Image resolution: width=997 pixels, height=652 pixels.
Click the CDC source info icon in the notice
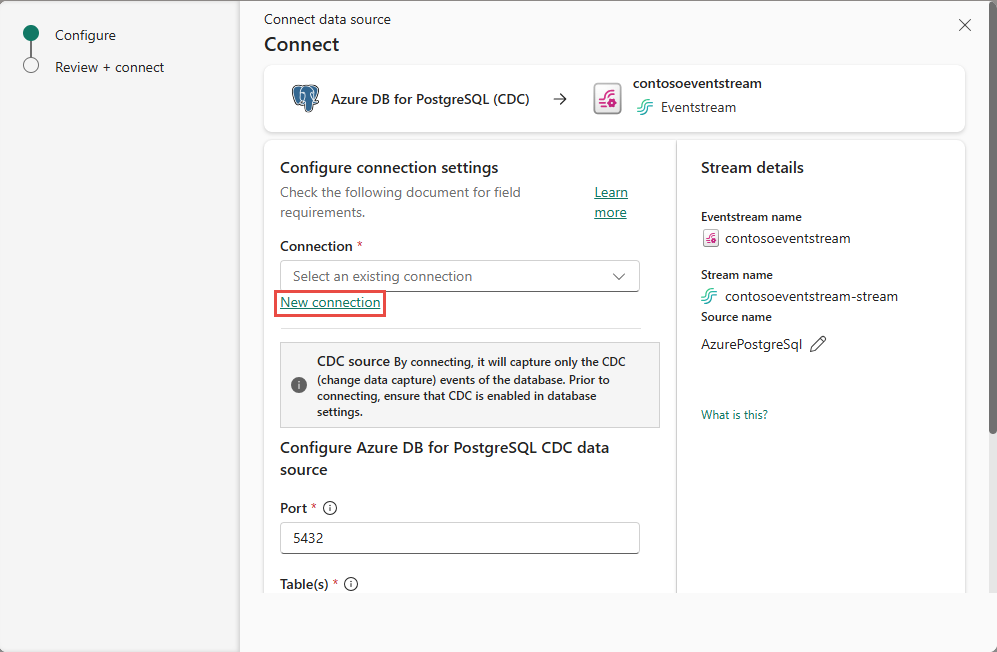coord(299,385)
